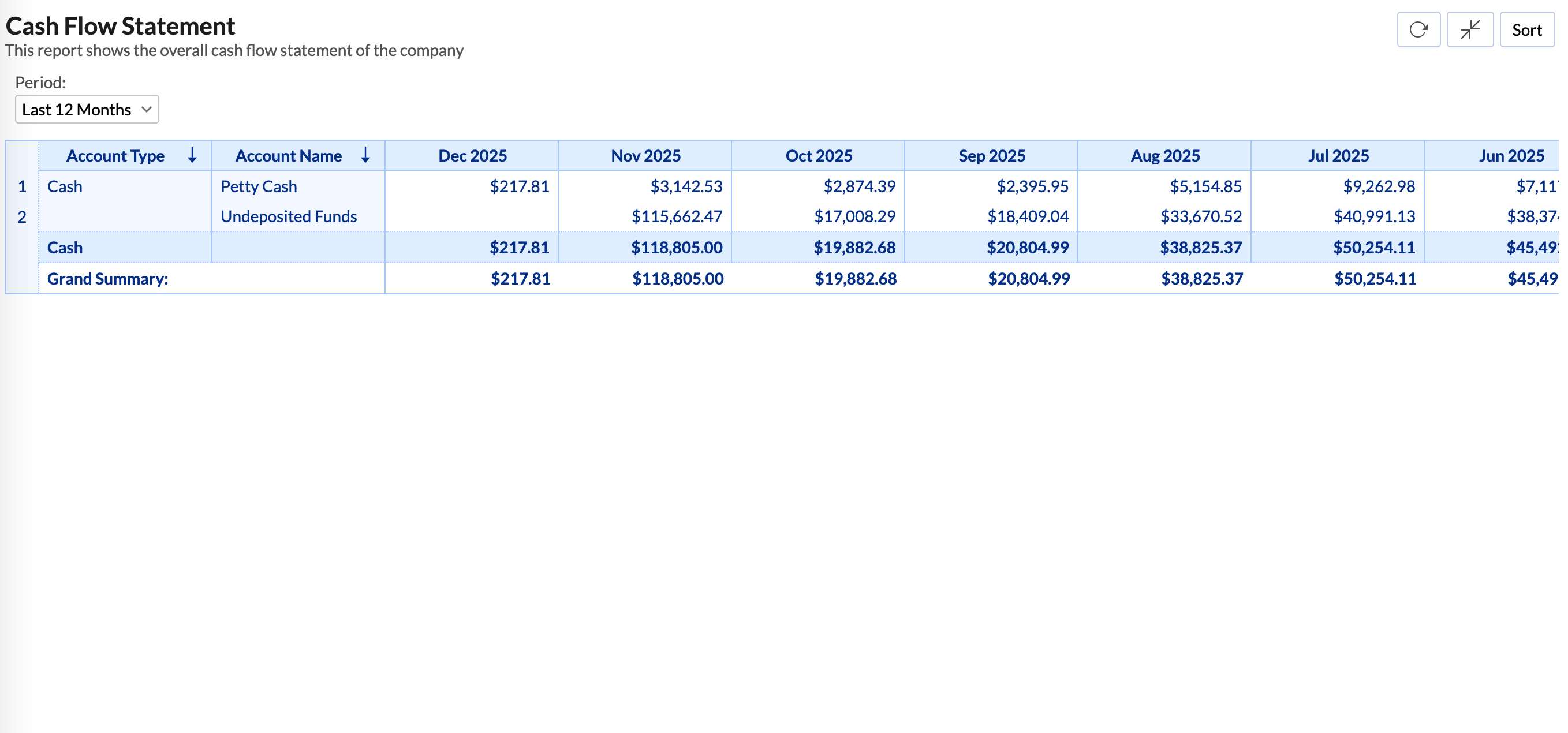Screen dimensions: 1568x733
Task: Click the Nov 2025 column header
Action: click(645, 156)
